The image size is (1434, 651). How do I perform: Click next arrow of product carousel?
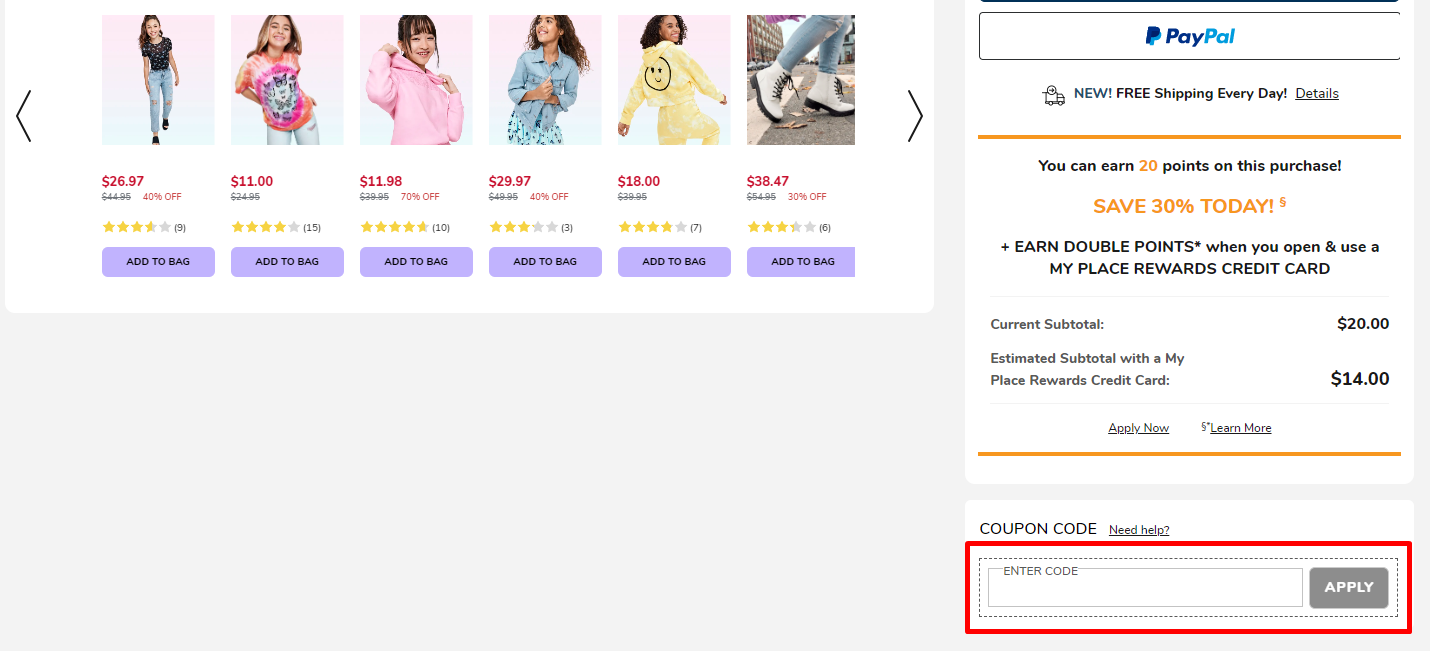[915, 116]
